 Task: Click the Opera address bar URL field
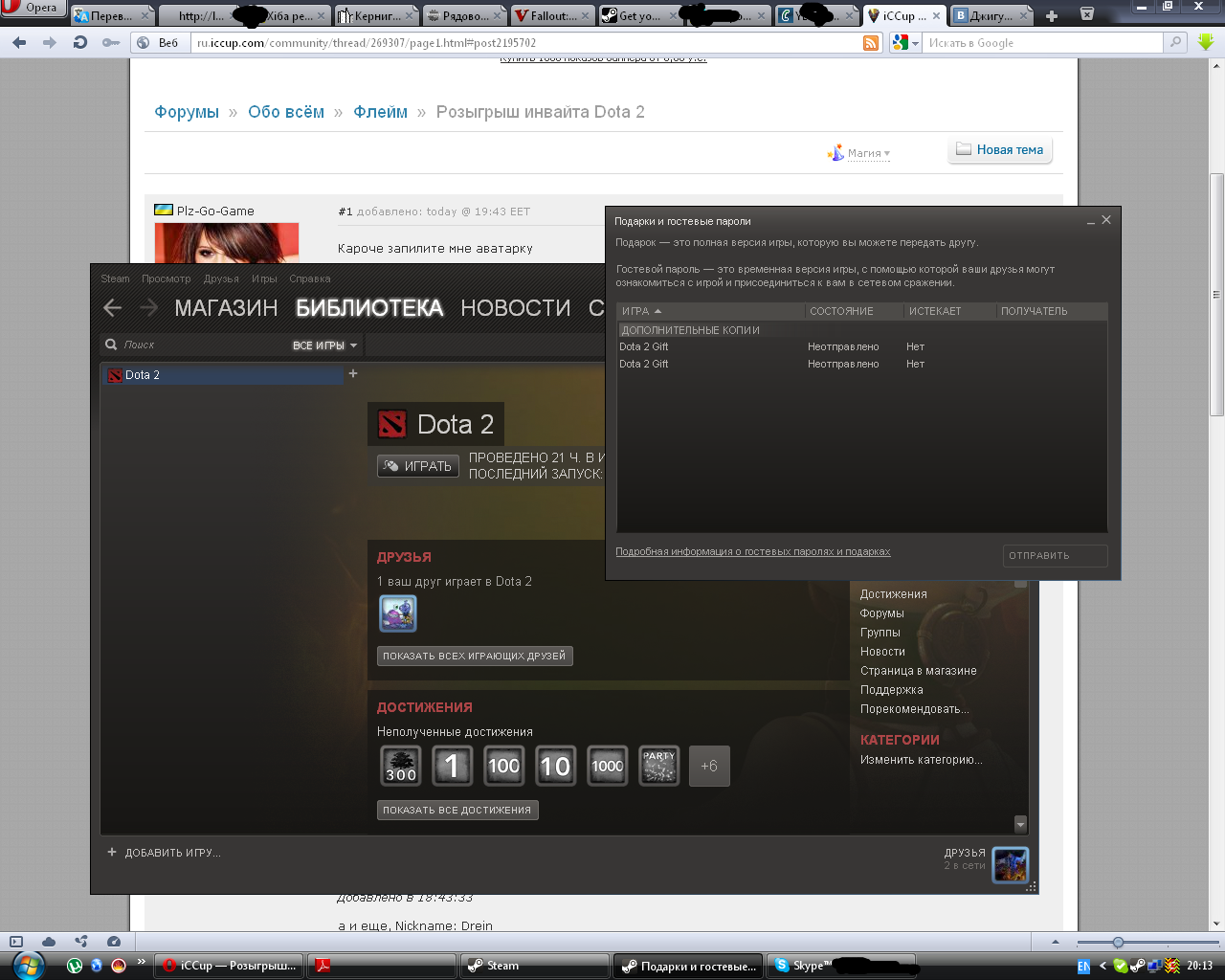(526, 43)
